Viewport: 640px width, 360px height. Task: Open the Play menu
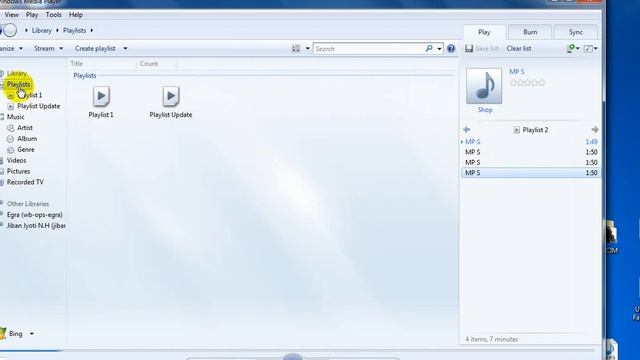pyautogui.click(x=32, y=15)
